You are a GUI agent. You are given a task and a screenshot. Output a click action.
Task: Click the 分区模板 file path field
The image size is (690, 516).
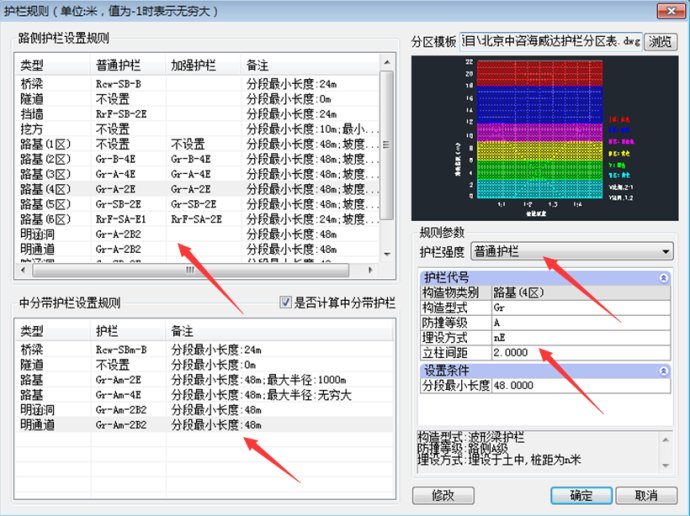tap(549, 41)
